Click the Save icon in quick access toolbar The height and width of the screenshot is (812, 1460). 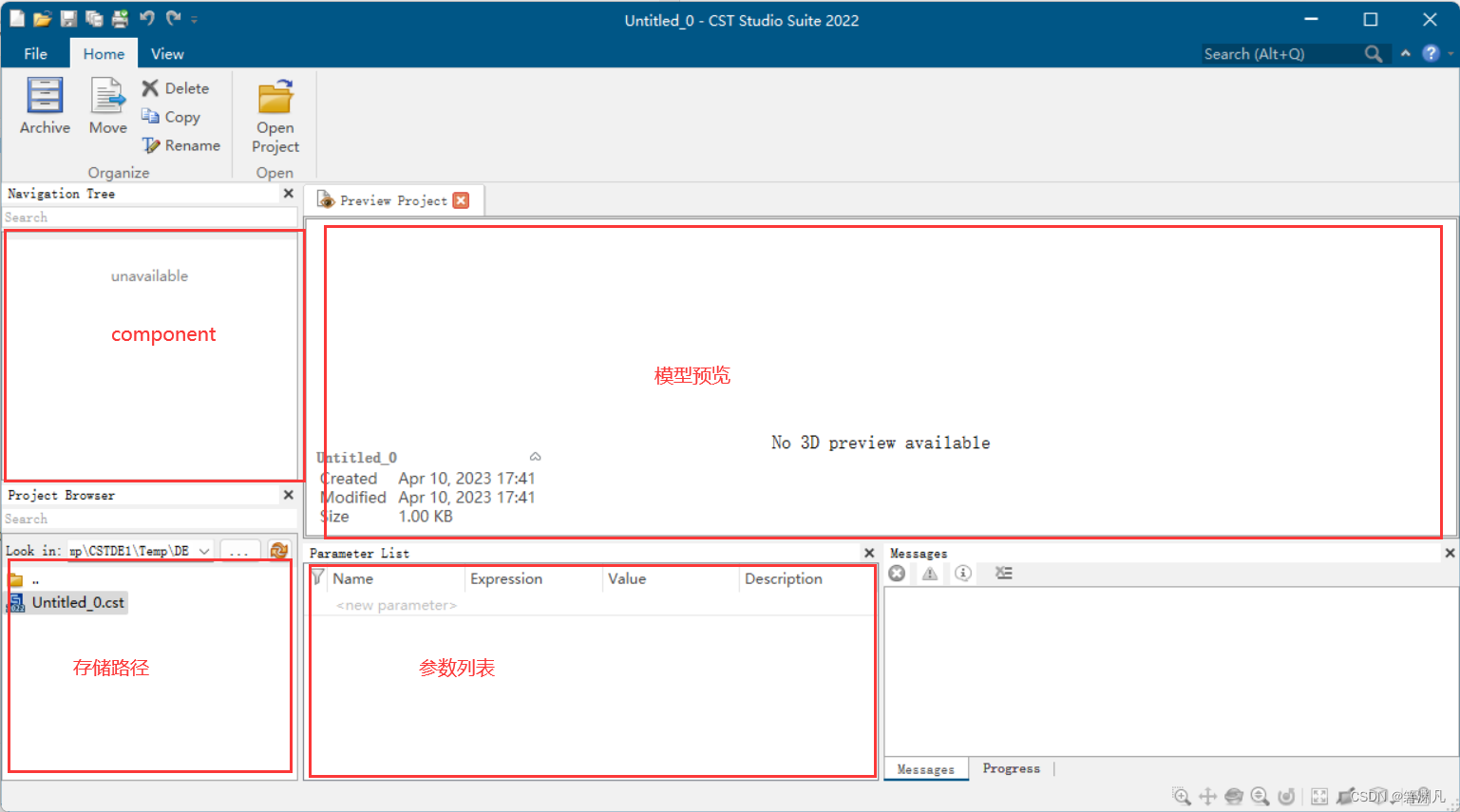pos(68,18)
